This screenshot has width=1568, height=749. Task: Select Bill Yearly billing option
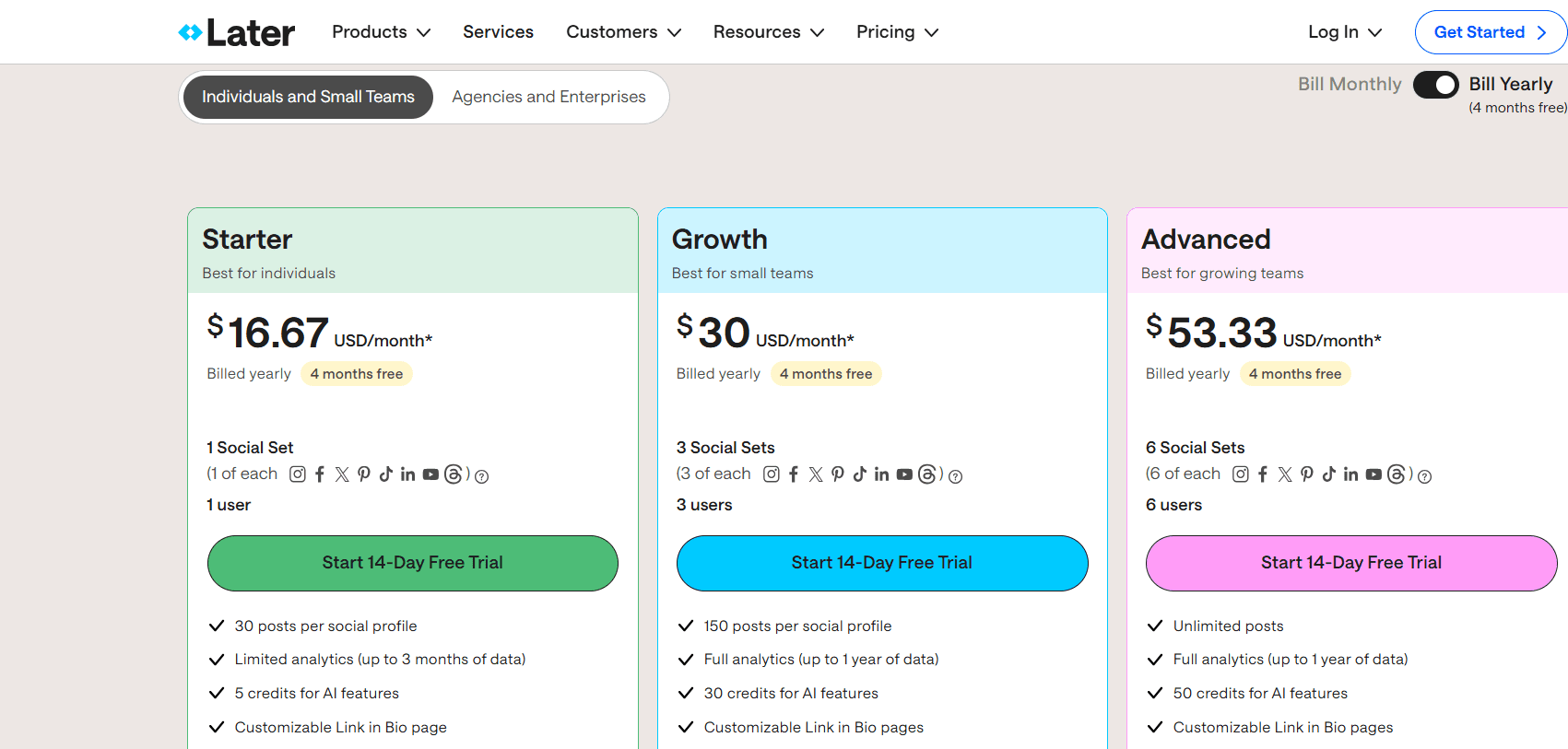[x=1510, y=85]
